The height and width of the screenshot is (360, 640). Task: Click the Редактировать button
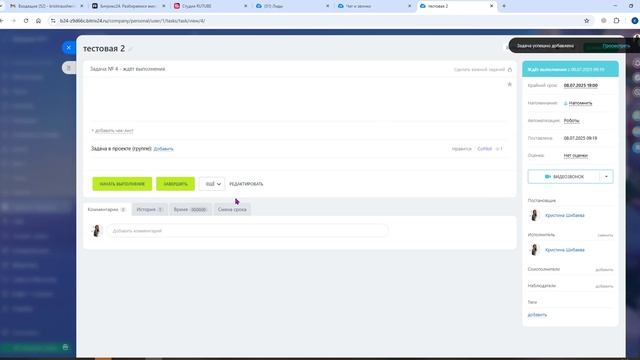[x=246, y=184]
